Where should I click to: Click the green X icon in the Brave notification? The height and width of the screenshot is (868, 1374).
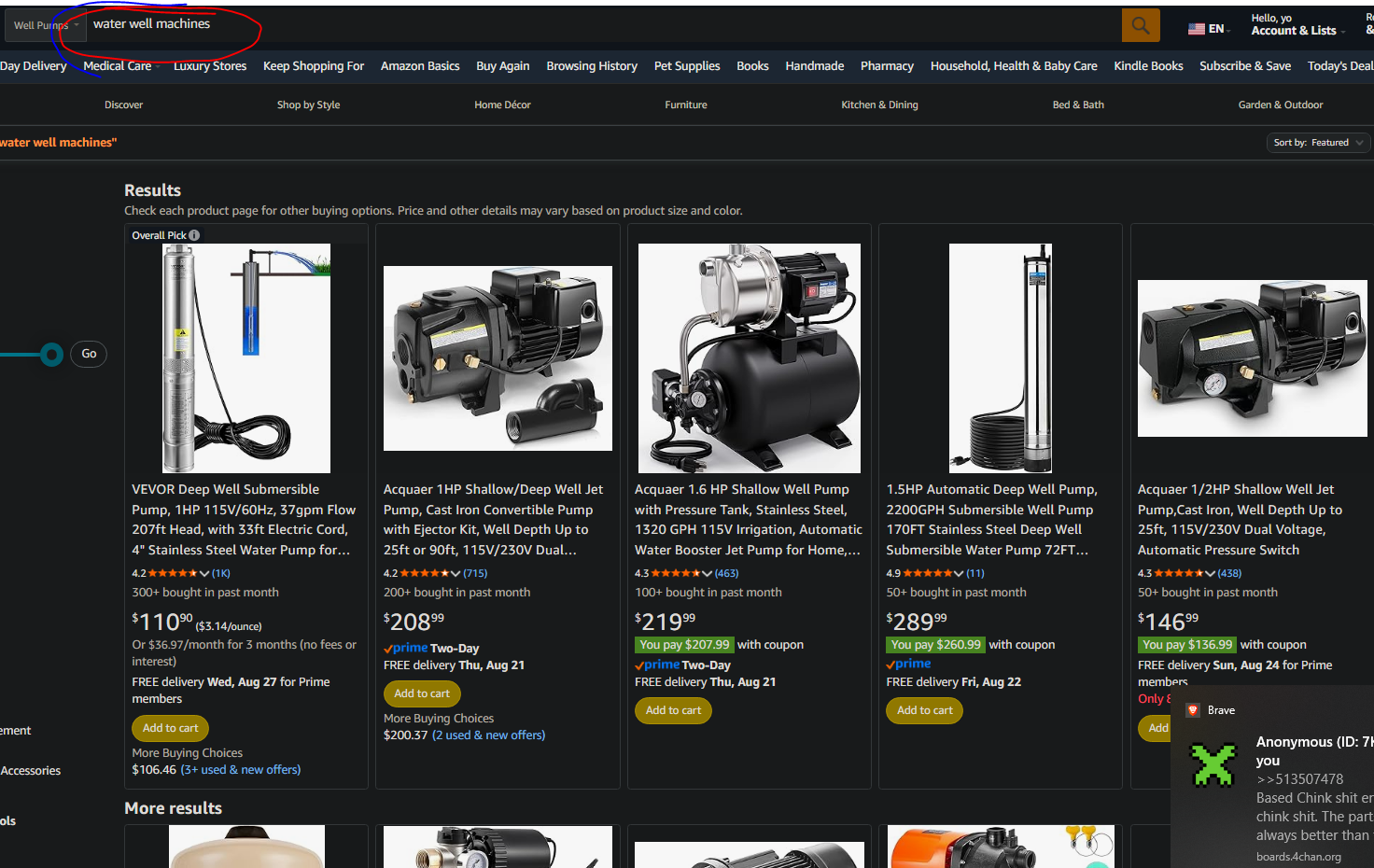pos(1213,764)
